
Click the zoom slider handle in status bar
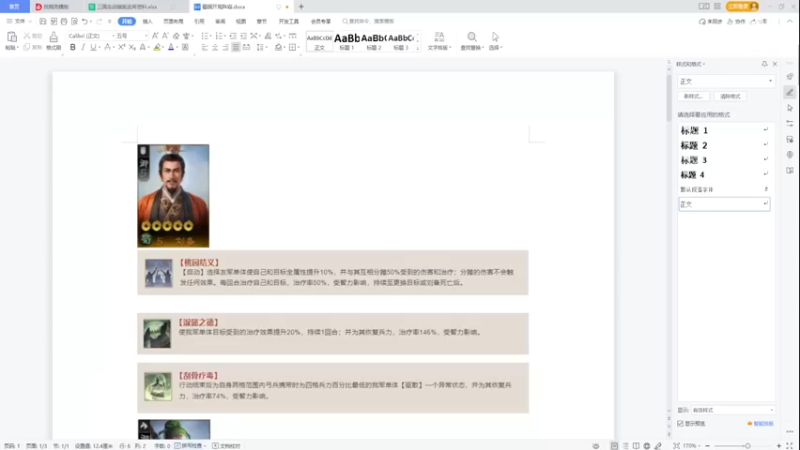tap(747, 446)
